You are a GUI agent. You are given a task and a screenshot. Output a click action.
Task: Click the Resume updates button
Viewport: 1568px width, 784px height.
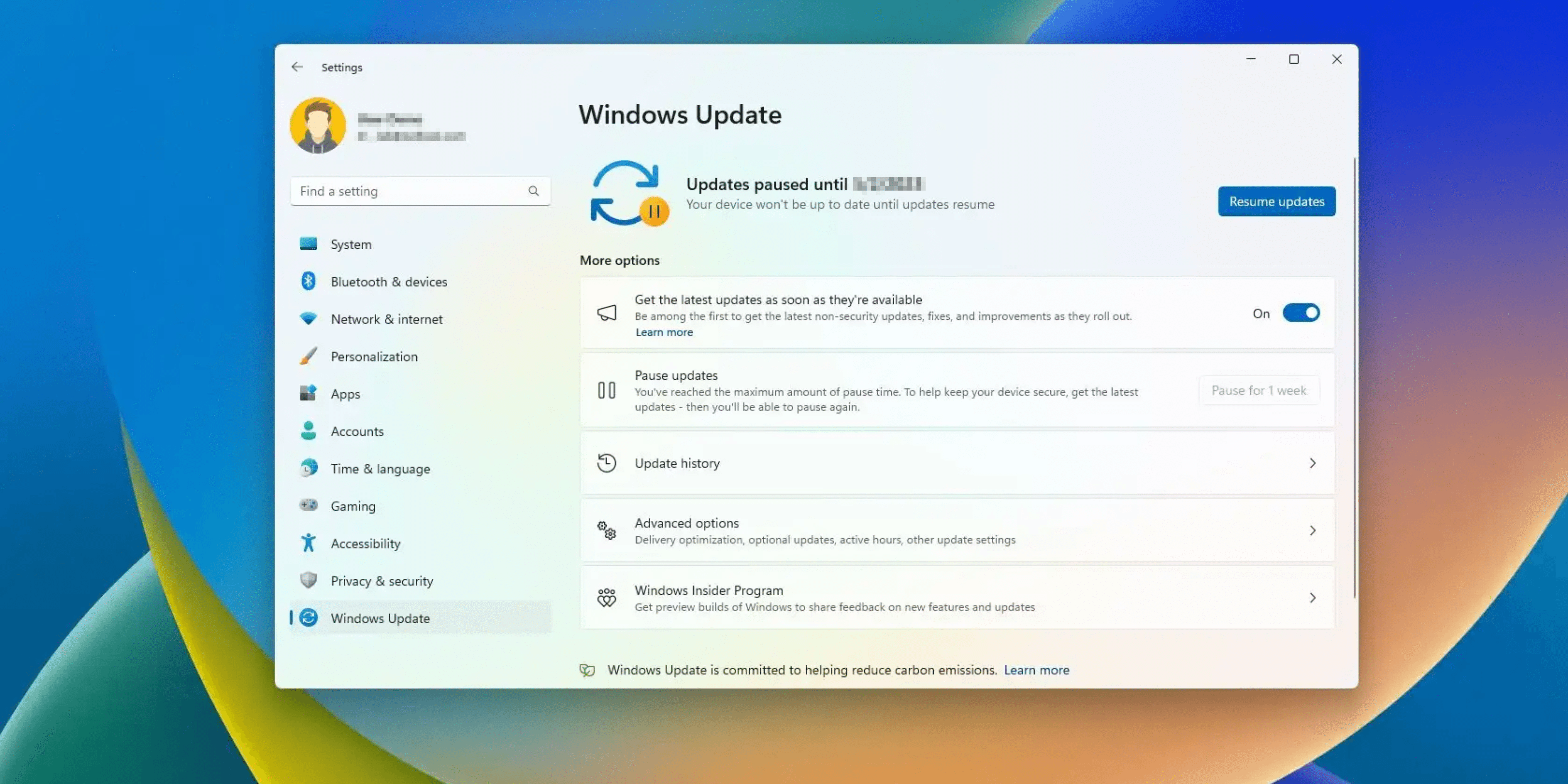click(1276, 201)
